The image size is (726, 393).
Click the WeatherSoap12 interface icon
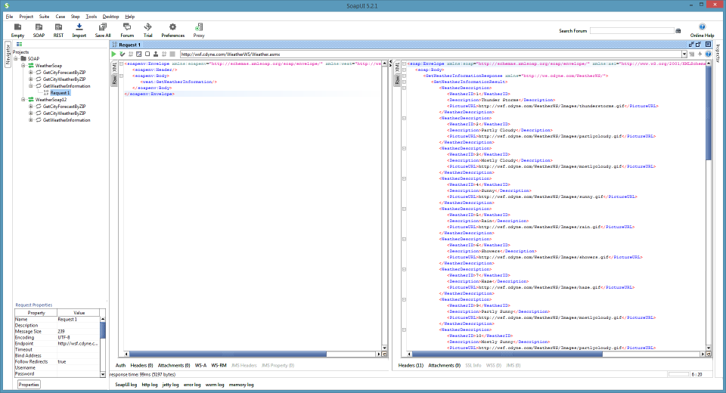coord(31,100)
